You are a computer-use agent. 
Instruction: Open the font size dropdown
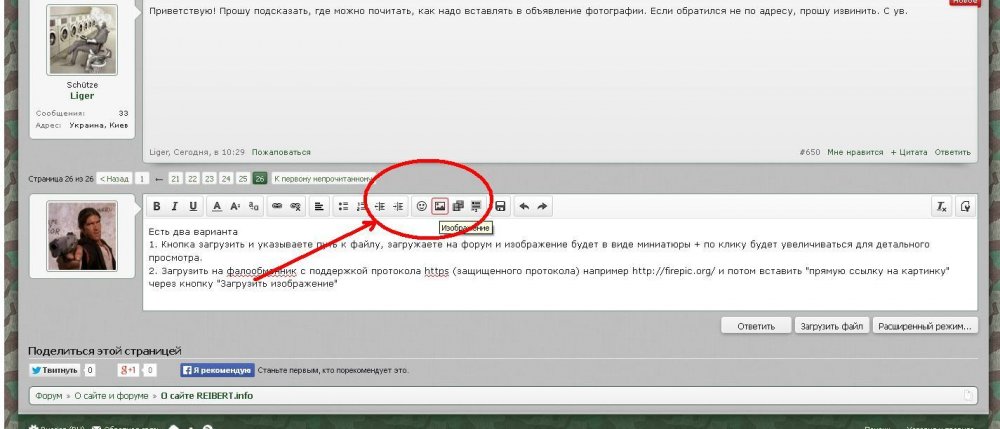[x=235, y=206]
